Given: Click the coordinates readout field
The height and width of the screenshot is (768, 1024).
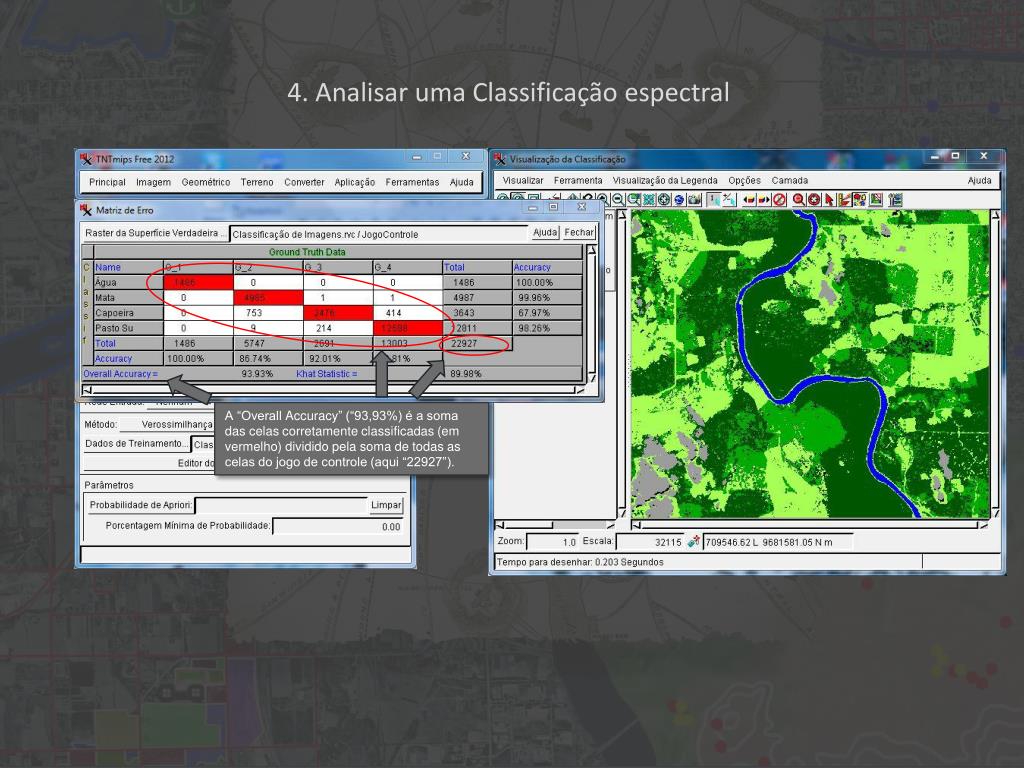Looking at the screenshot, I should point(778,542).
